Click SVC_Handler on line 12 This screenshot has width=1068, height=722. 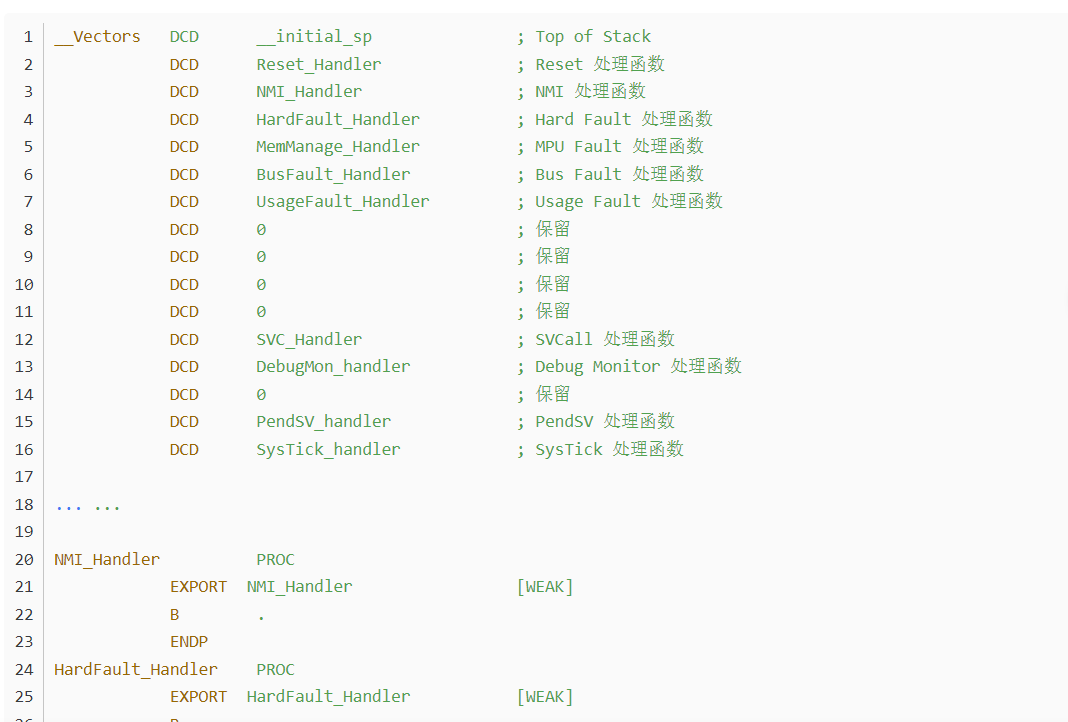pos(309,340)
